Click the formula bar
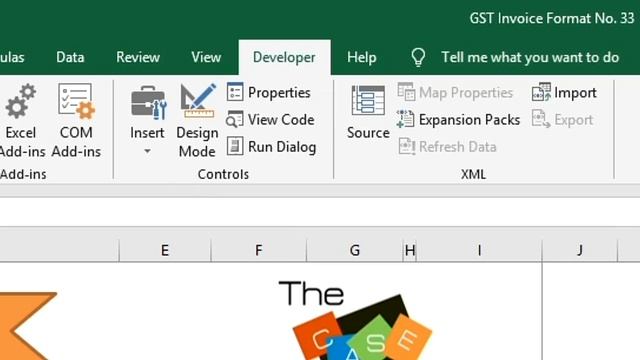Screen dimensions: 640x360 (320, 211)
